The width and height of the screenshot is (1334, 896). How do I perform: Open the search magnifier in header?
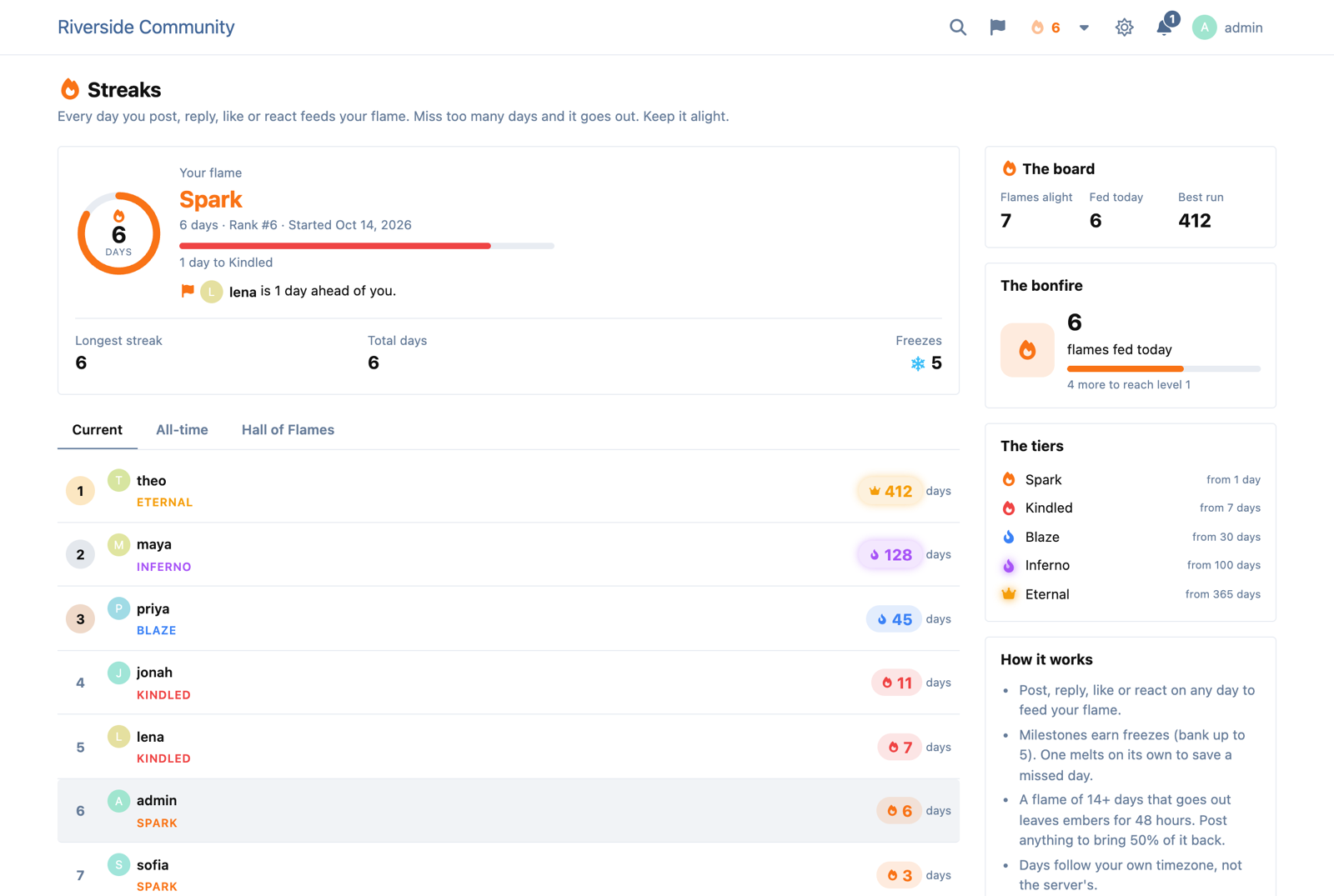(957, 28)
